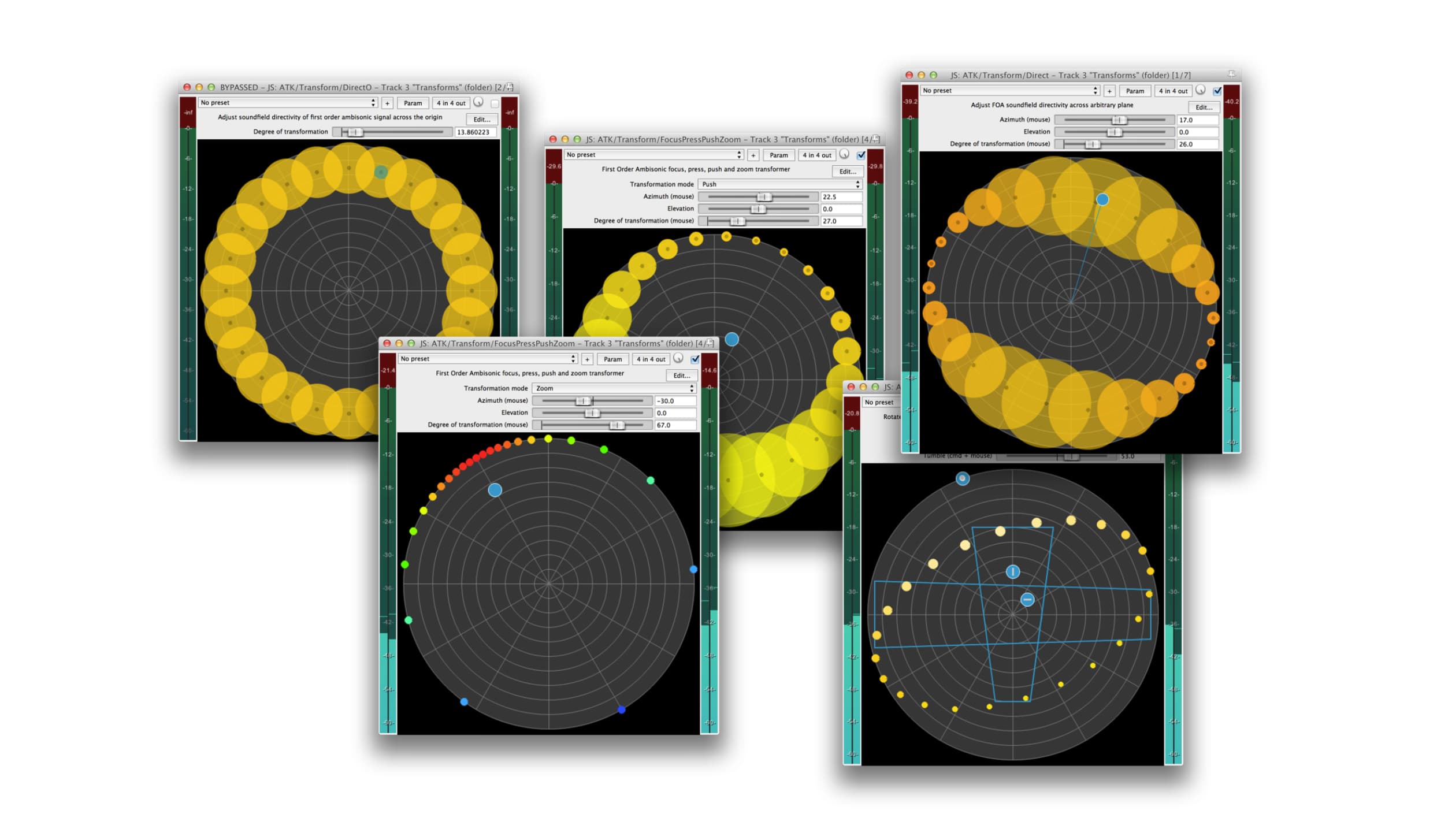This screenshot has width=1452, height=840.
Task: Click 4 in 4 out in DirectO window
Action: (451, 103)
